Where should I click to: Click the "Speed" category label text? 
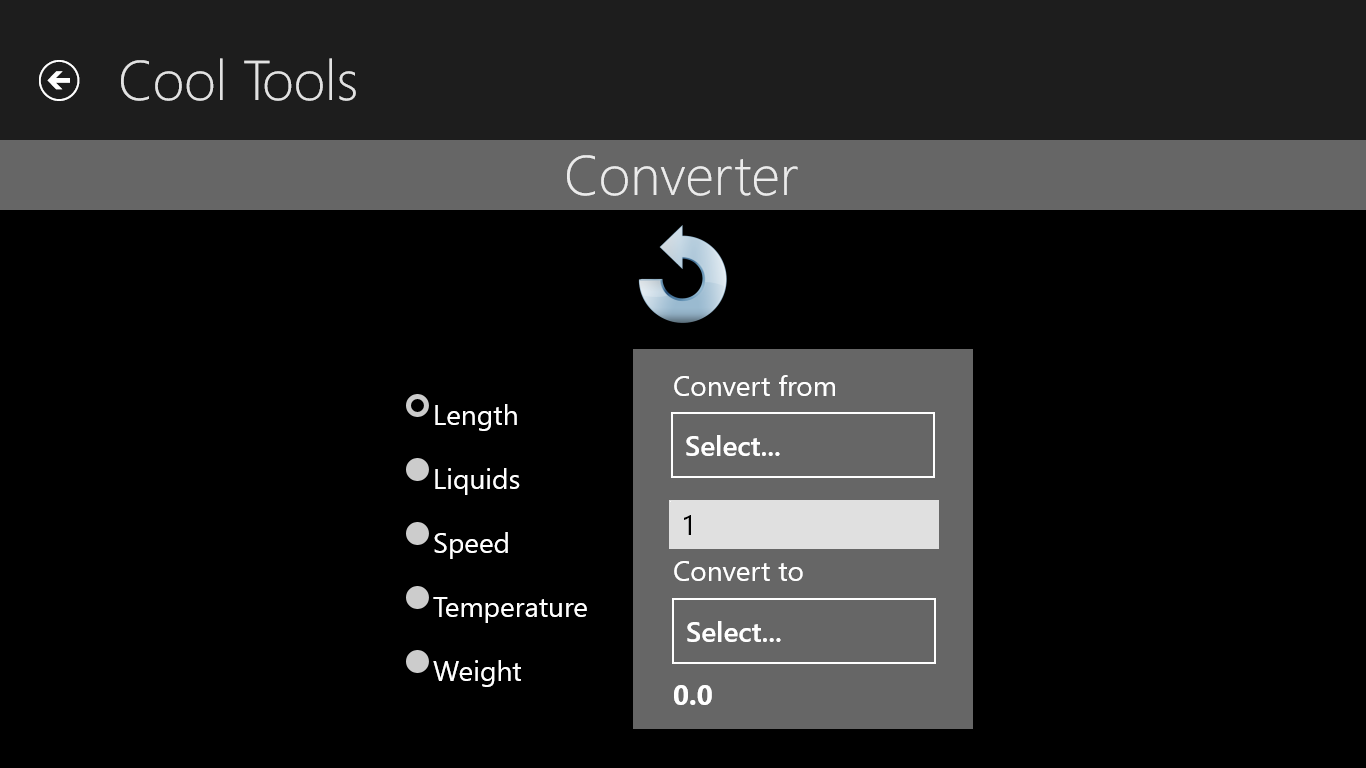click(x=471, y=544)
